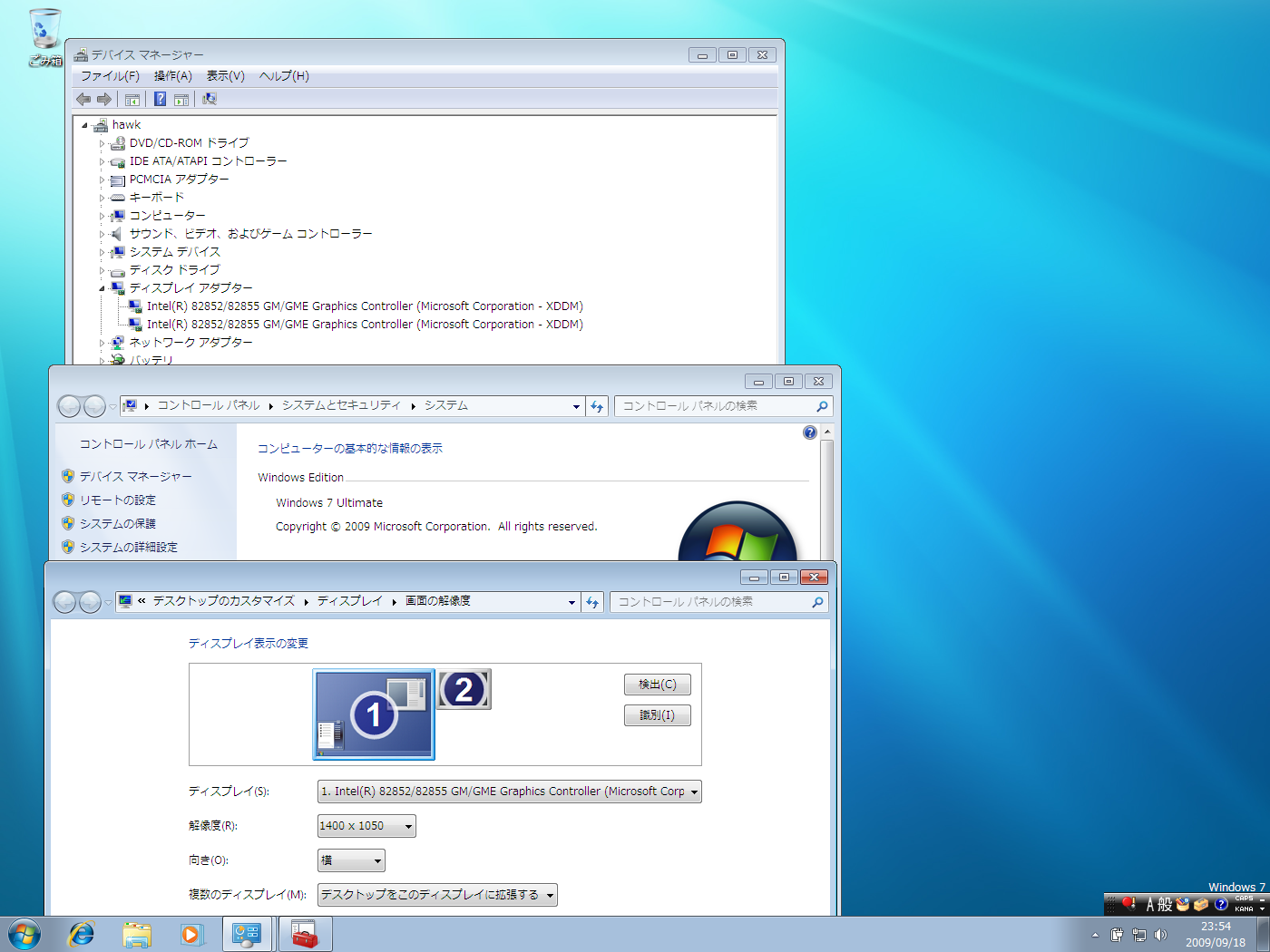Click the IME Pad icon in language bar
Viewport: 1270px width, 952px height.
click(x=1182, y=904)
